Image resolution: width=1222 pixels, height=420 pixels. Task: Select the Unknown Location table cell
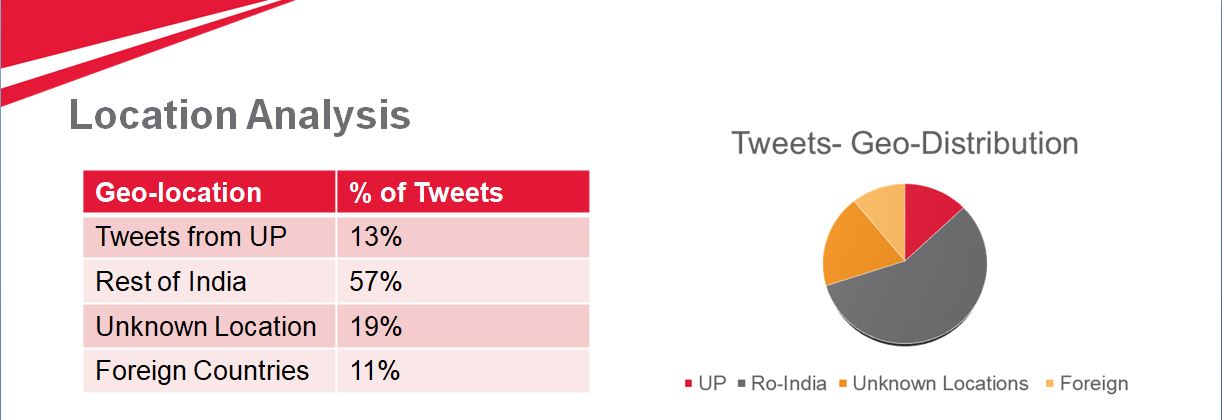(210, 327)
